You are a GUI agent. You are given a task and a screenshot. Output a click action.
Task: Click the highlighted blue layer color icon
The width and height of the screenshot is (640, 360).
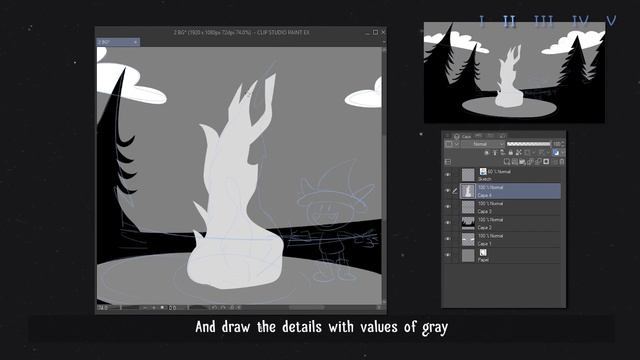click(x=555, y=153)
